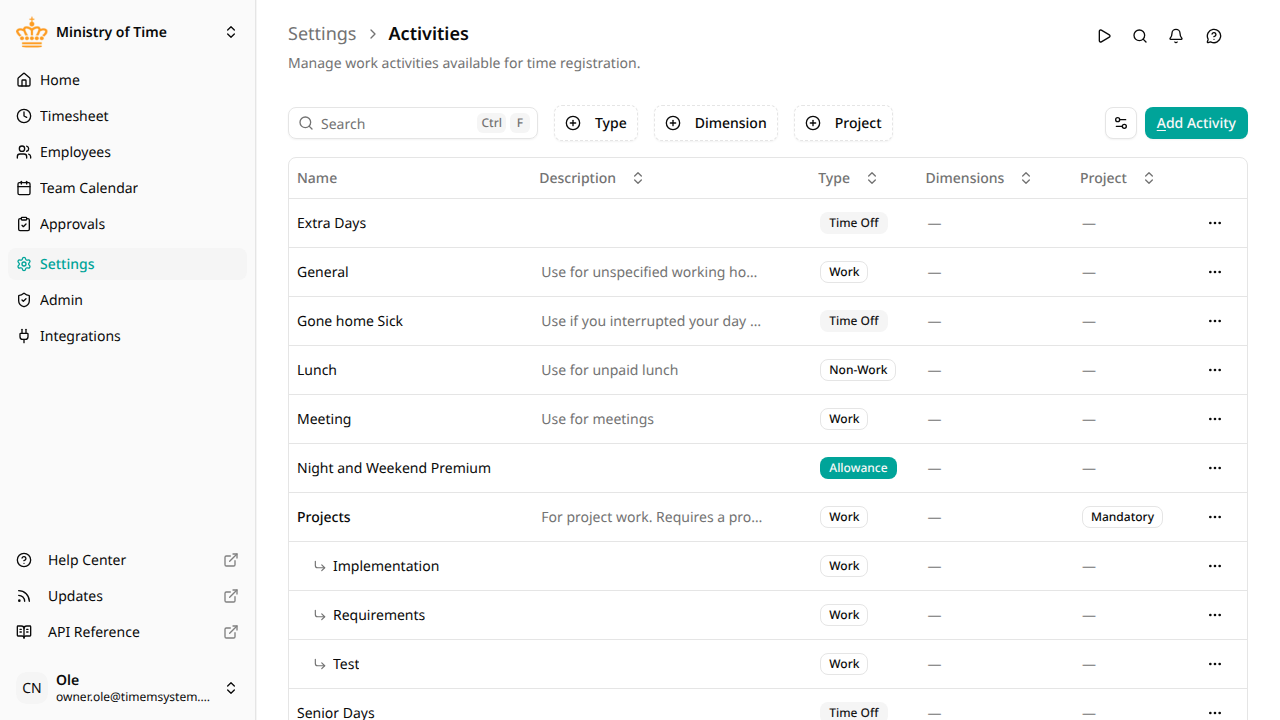Open row actions for Implementation
The image size is (1280, 720).
coord(1215,566)
